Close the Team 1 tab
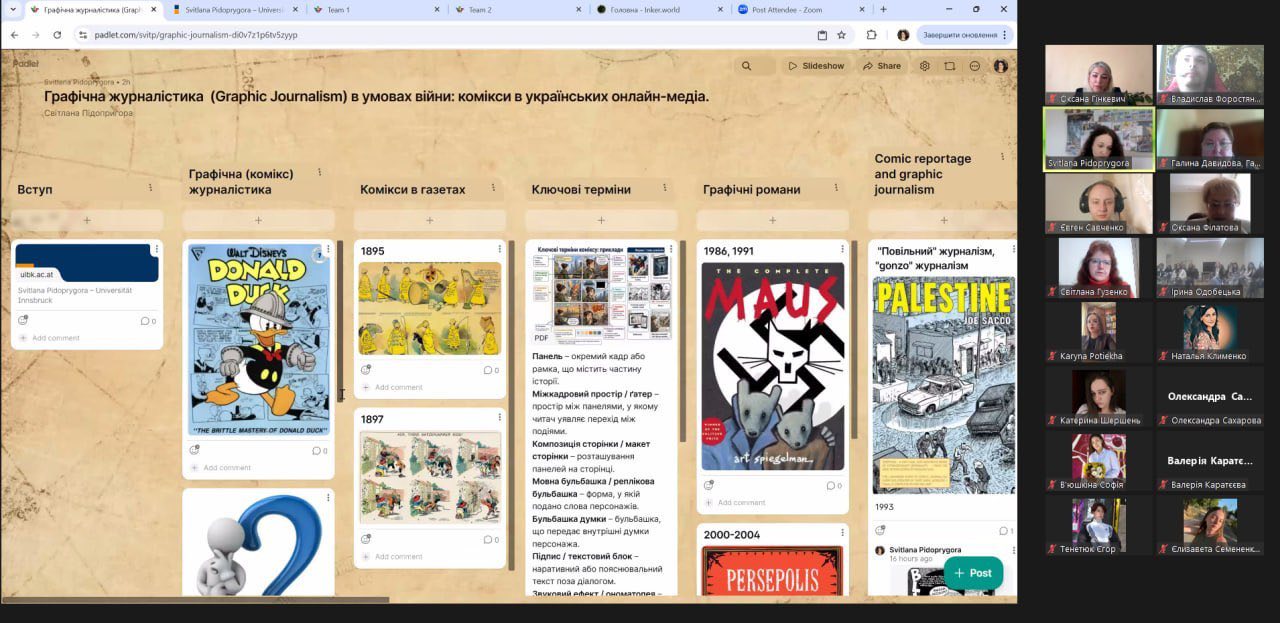 [x=436, y=9]
